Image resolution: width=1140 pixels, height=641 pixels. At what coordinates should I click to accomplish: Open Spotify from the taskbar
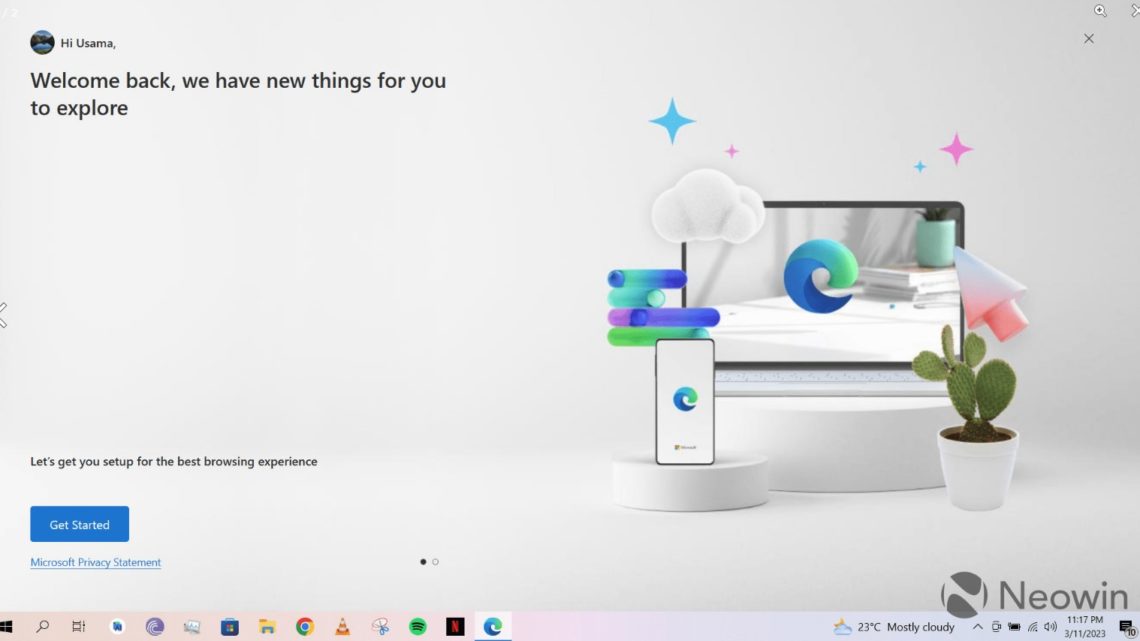tap(417, 627)
